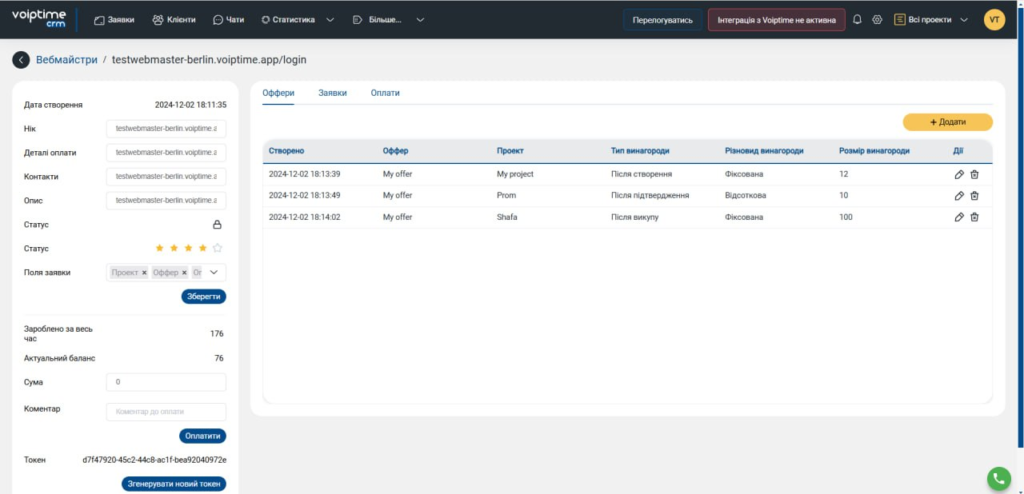Click the Після створення cell
The width and height of the screenshot is (1024, 494).
pyautogui.click(x=641, y=174)
